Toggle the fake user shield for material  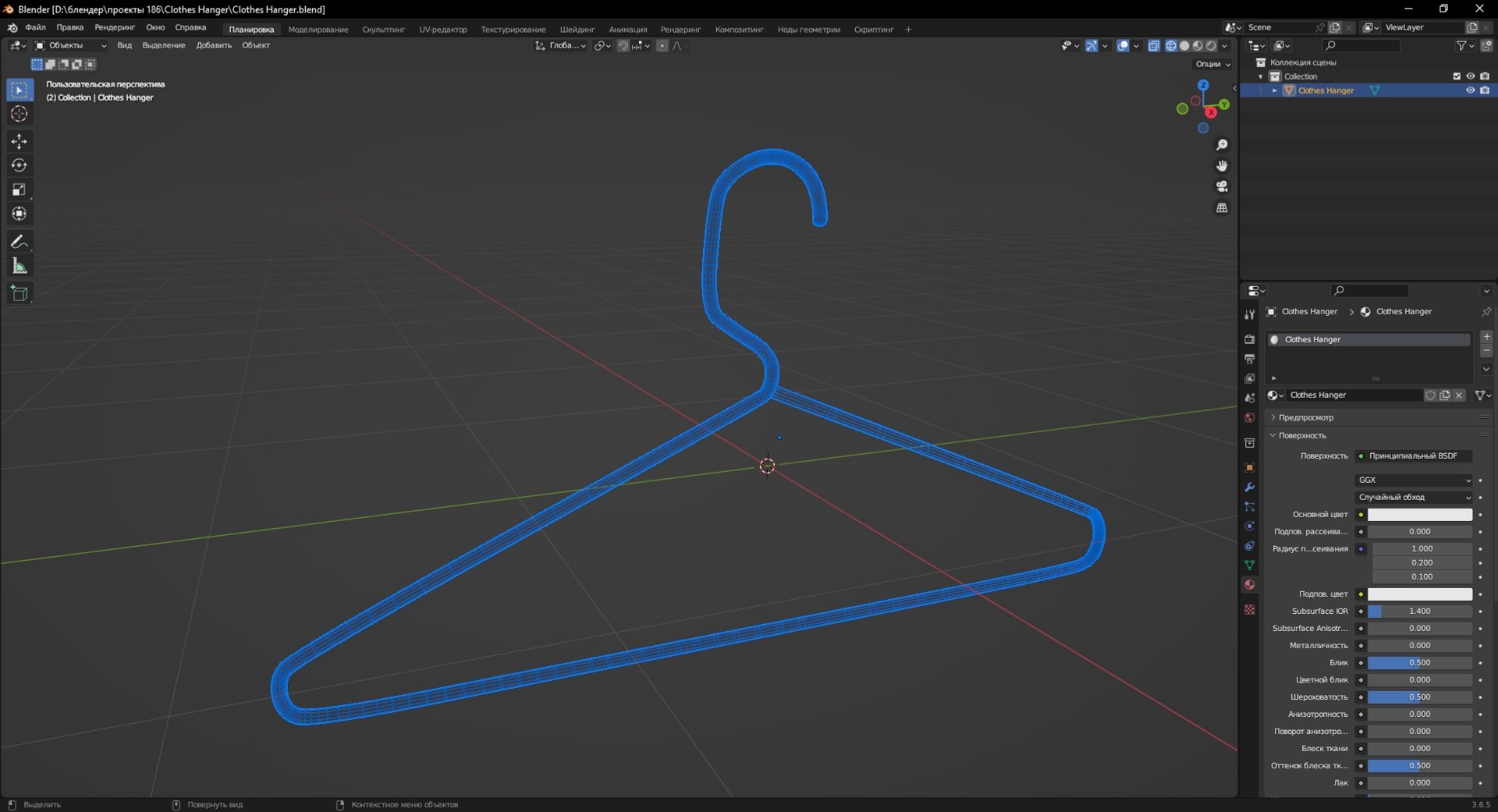point(1430,395)
